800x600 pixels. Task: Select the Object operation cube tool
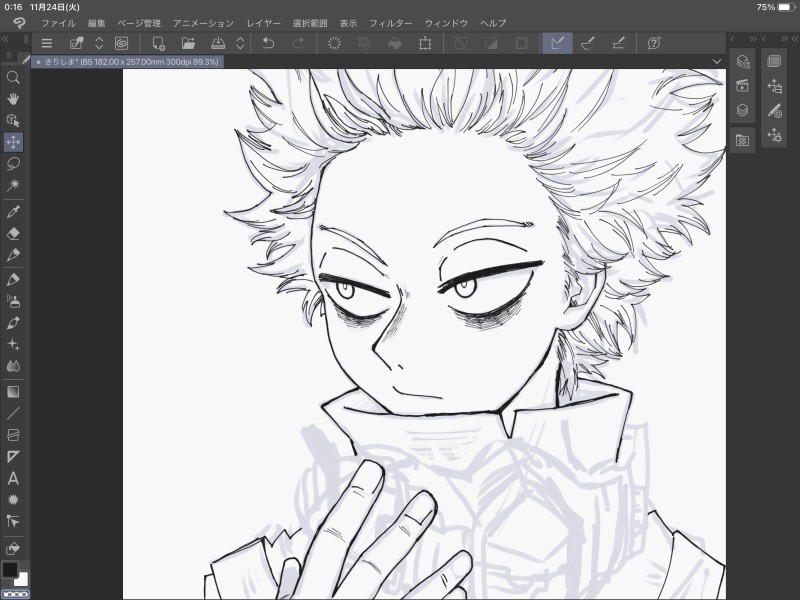(x=13, y=120)
